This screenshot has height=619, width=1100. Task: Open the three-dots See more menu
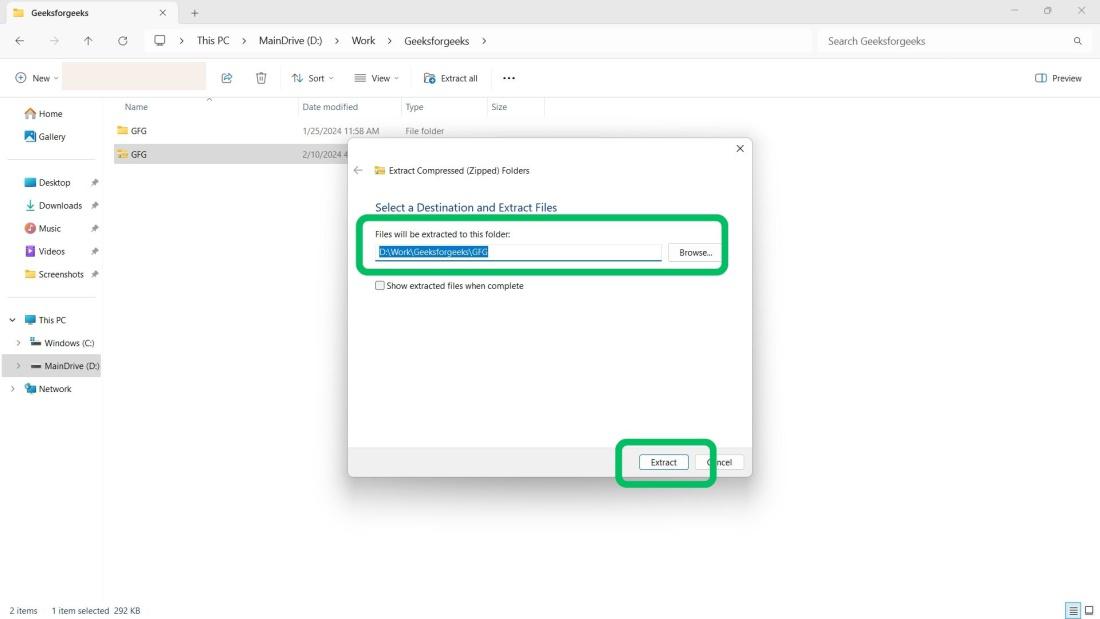coord(509,78)
